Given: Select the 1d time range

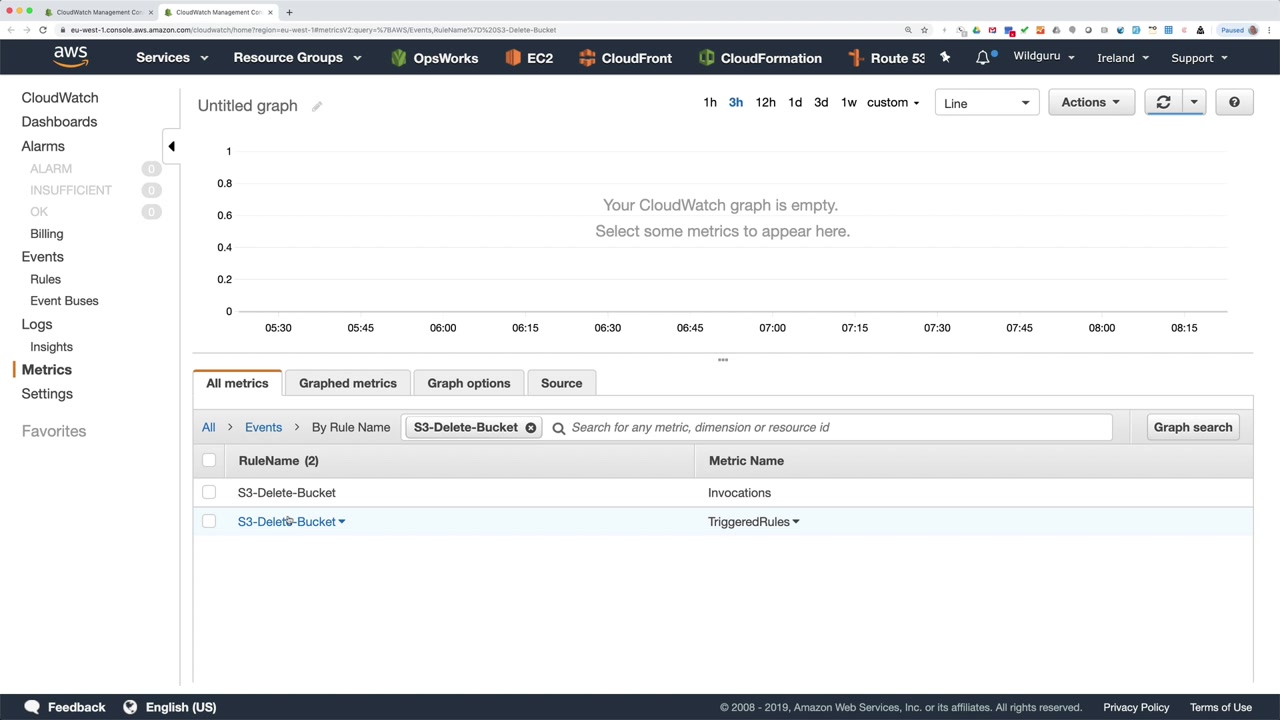Looking at the screenshot, I should (x=795, y=102).
